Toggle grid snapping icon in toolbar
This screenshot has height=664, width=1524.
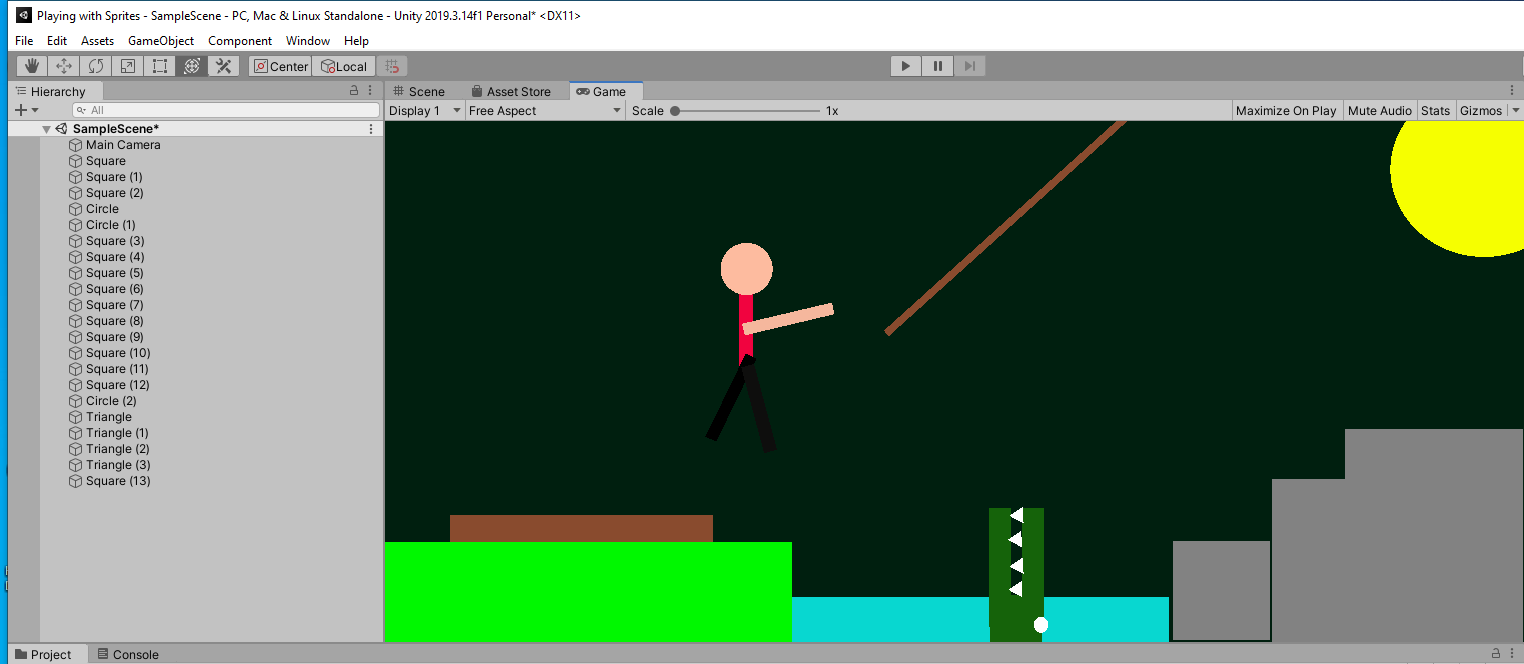pos(393,66)
